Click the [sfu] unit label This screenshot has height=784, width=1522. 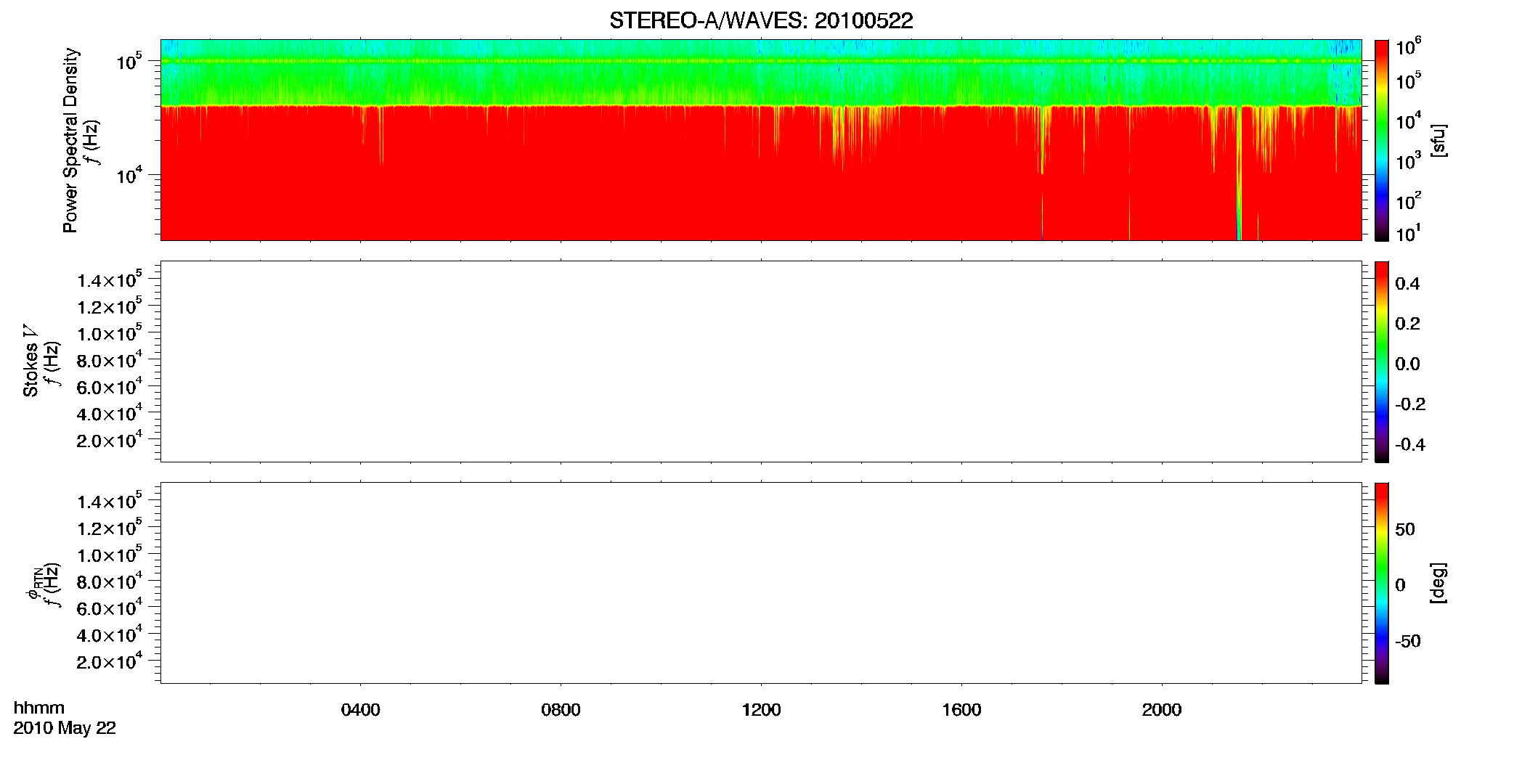click(1438, 140)
